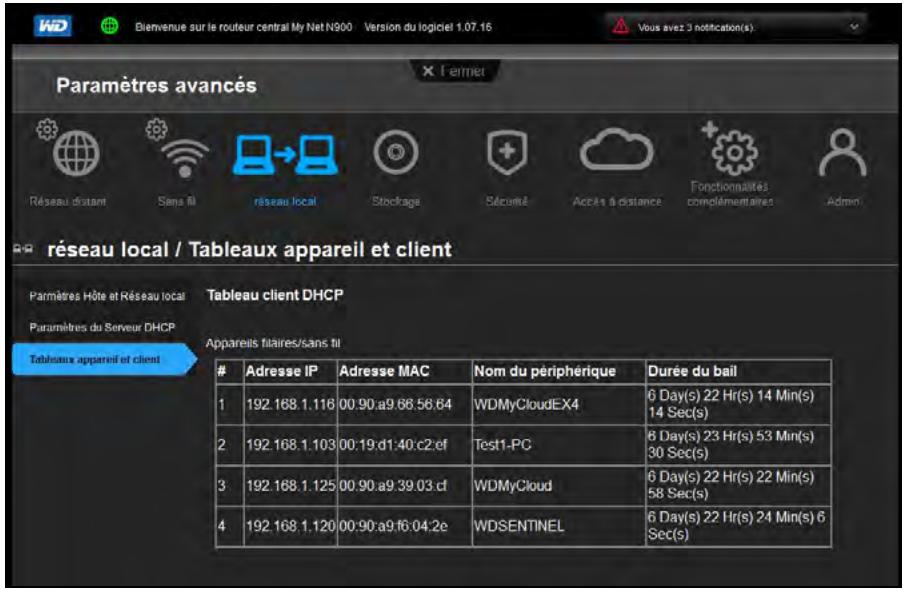The height and width of the screenshot is (590, 904).
Task: Click MAC address 00:90:a9:66:56:64
Action: (x=396, y=404)
